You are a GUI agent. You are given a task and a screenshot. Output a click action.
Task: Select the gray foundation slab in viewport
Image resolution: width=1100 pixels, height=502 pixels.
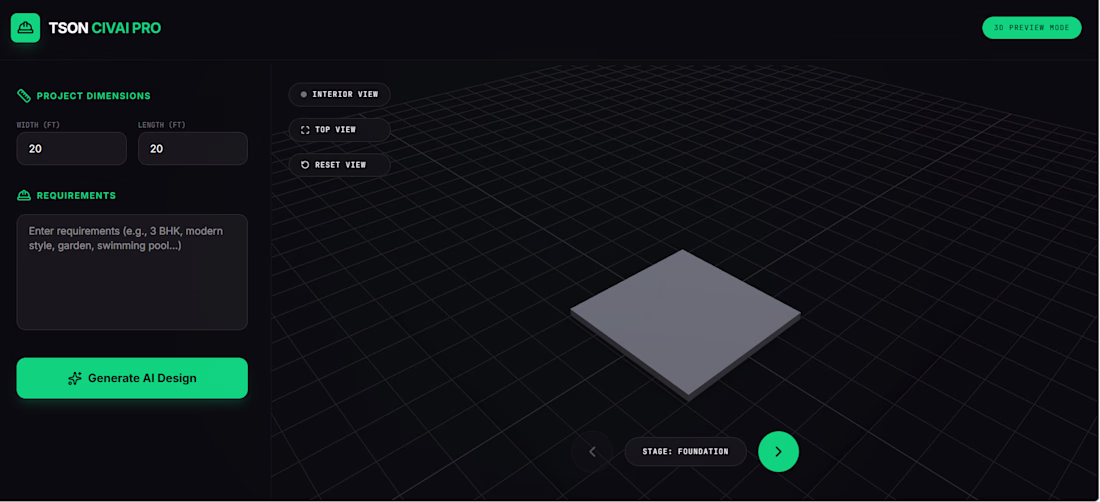[x=685, y=323]
